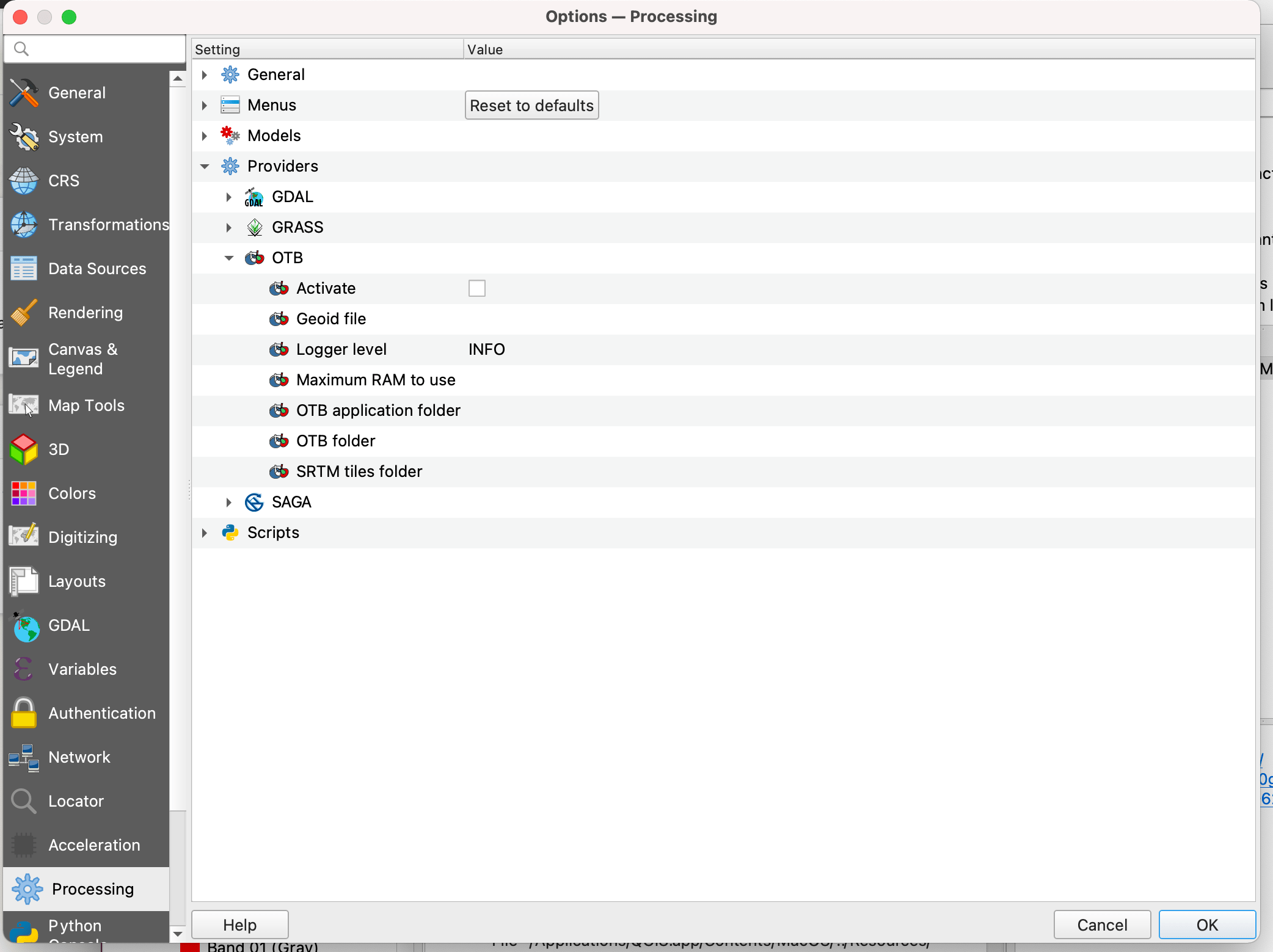This screenshot has width=1273, height=952.
Task: Expand the GRASS provider entry
Action: coord(228,227)
